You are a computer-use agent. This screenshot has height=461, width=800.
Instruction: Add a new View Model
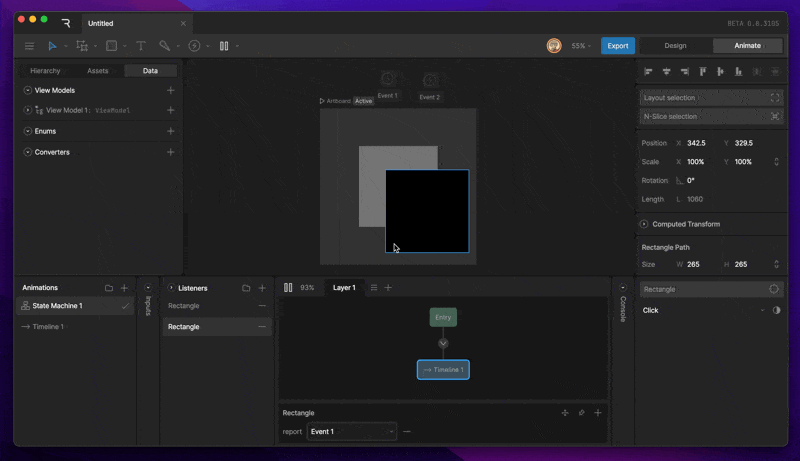[x=171, y=90]
